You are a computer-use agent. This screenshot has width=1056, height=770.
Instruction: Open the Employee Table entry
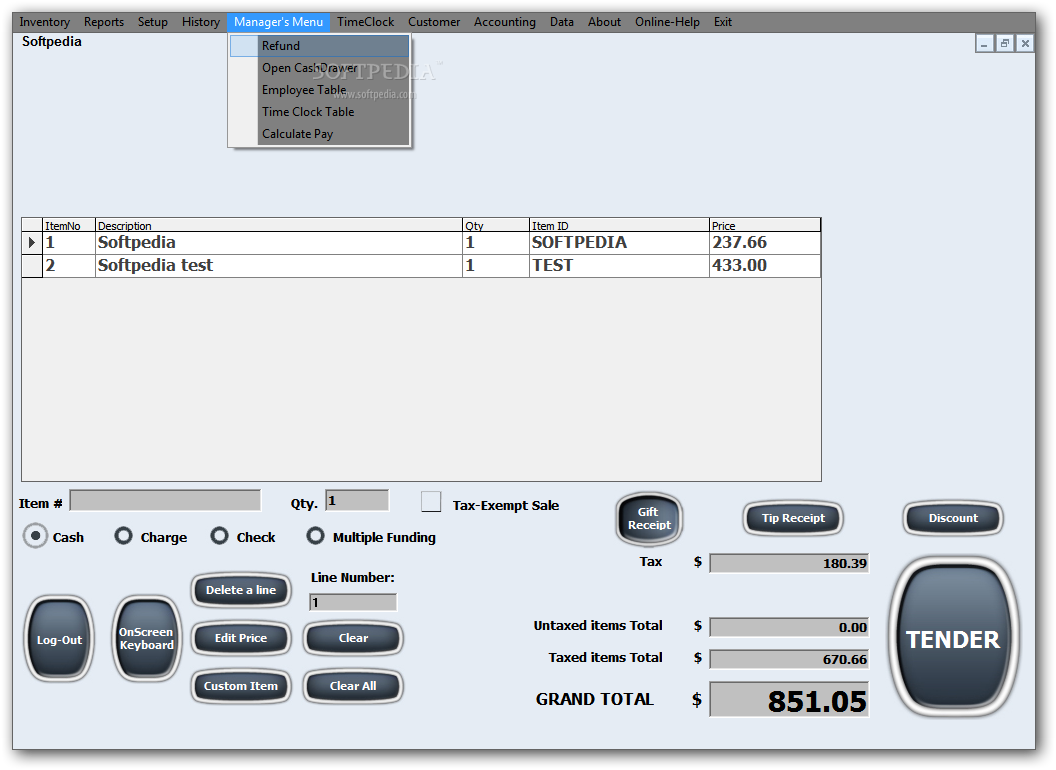point(319,90)
